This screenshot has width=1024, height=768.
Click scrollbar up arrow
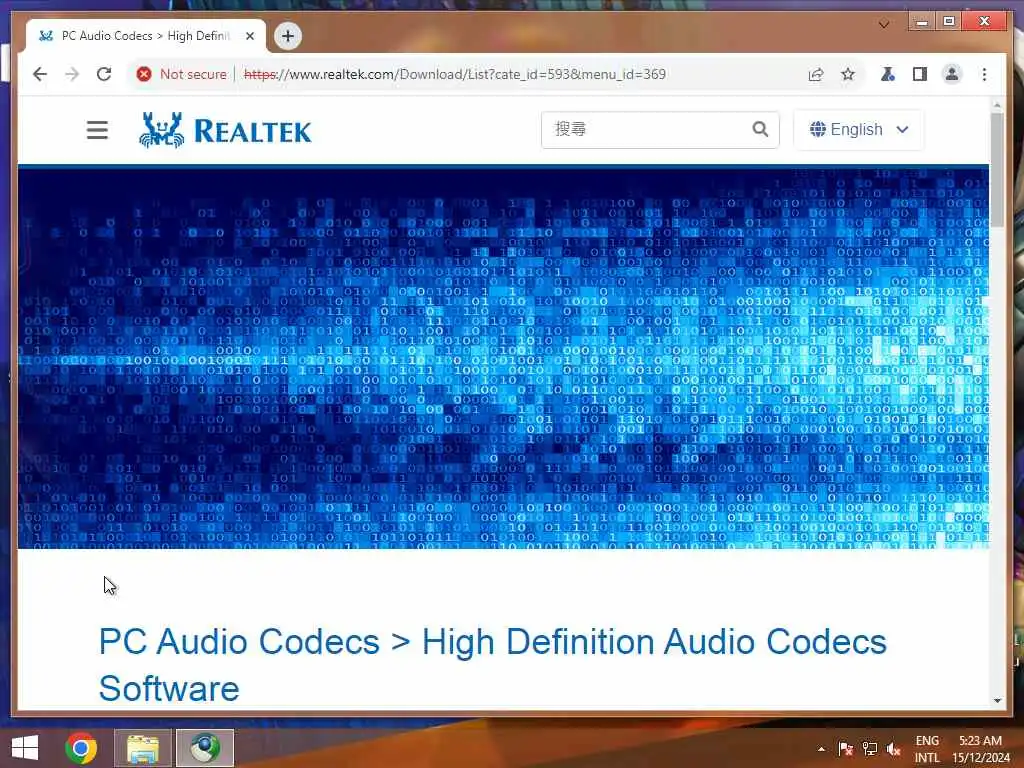tap(997, 104)
